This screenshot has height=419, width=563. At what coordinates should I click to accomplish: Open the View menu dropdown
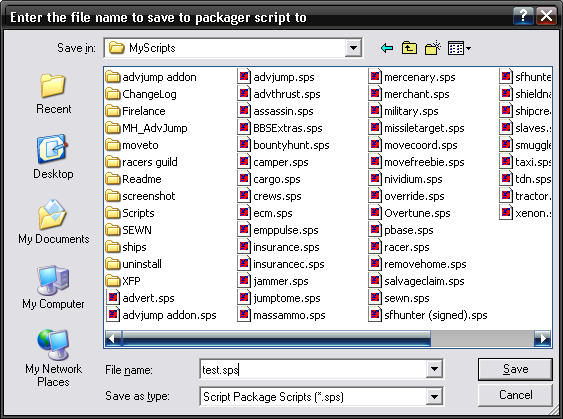click(x=459, y=48)
